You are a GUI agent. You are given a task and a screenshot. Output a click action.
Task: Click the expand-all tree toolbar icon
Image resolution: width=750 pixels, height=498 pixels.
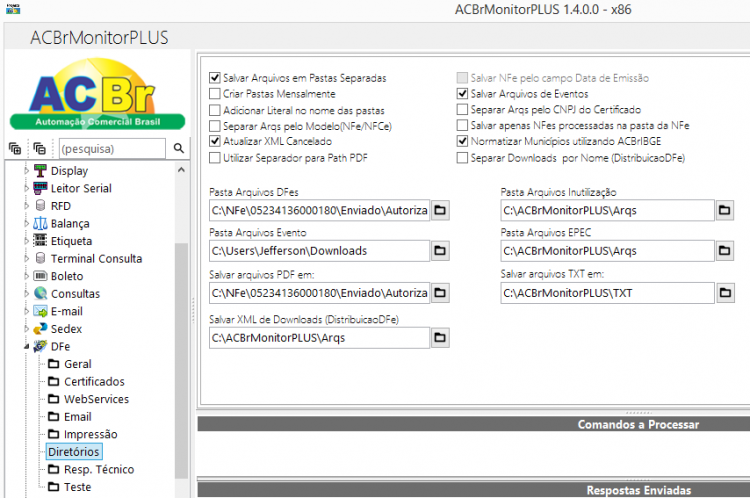pos(15,149)
